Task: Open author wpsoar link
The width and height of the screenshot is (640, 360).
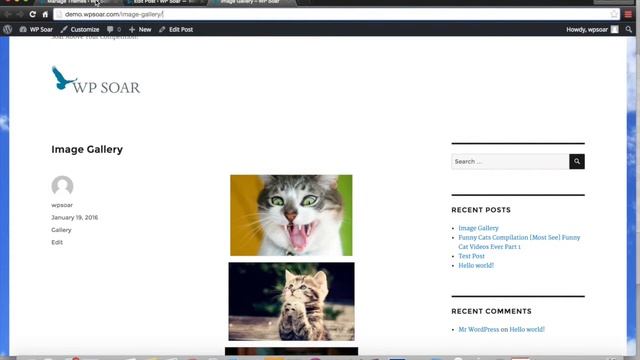Action: (62, 205)
